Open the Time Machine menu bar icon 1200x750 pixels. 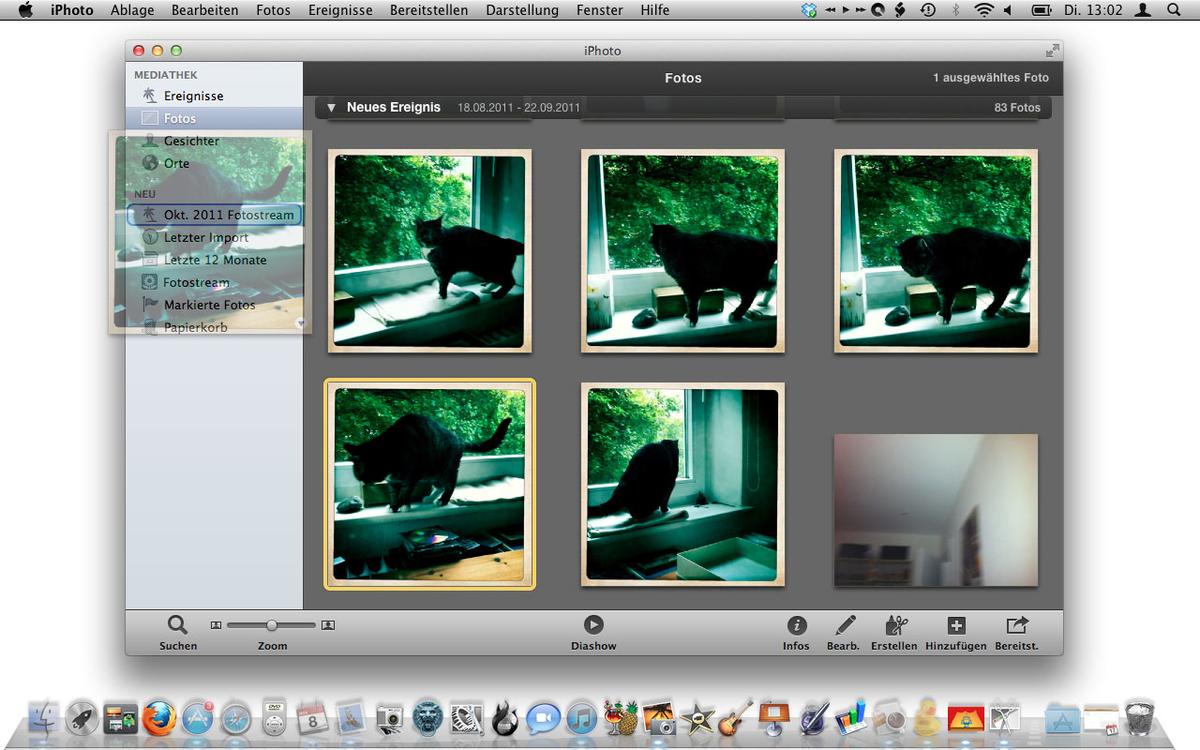point(928,10)
